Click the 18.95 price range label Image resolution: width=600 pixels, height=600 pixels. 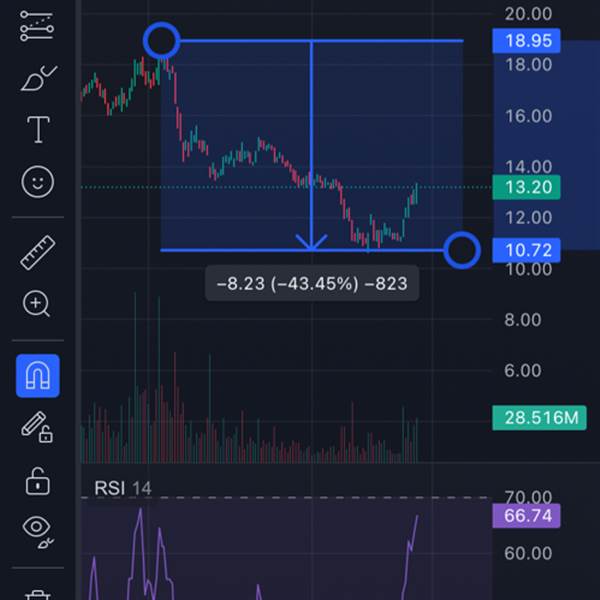(526, 41)
